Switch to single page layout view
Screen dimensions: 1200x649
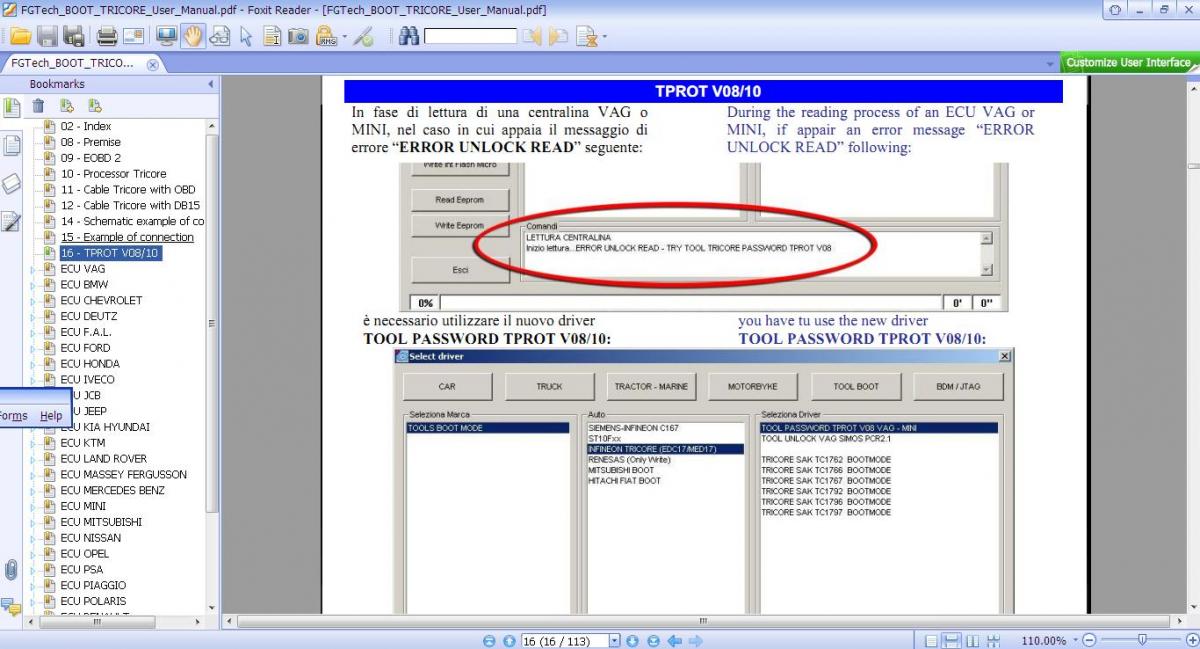pos(932,641)
